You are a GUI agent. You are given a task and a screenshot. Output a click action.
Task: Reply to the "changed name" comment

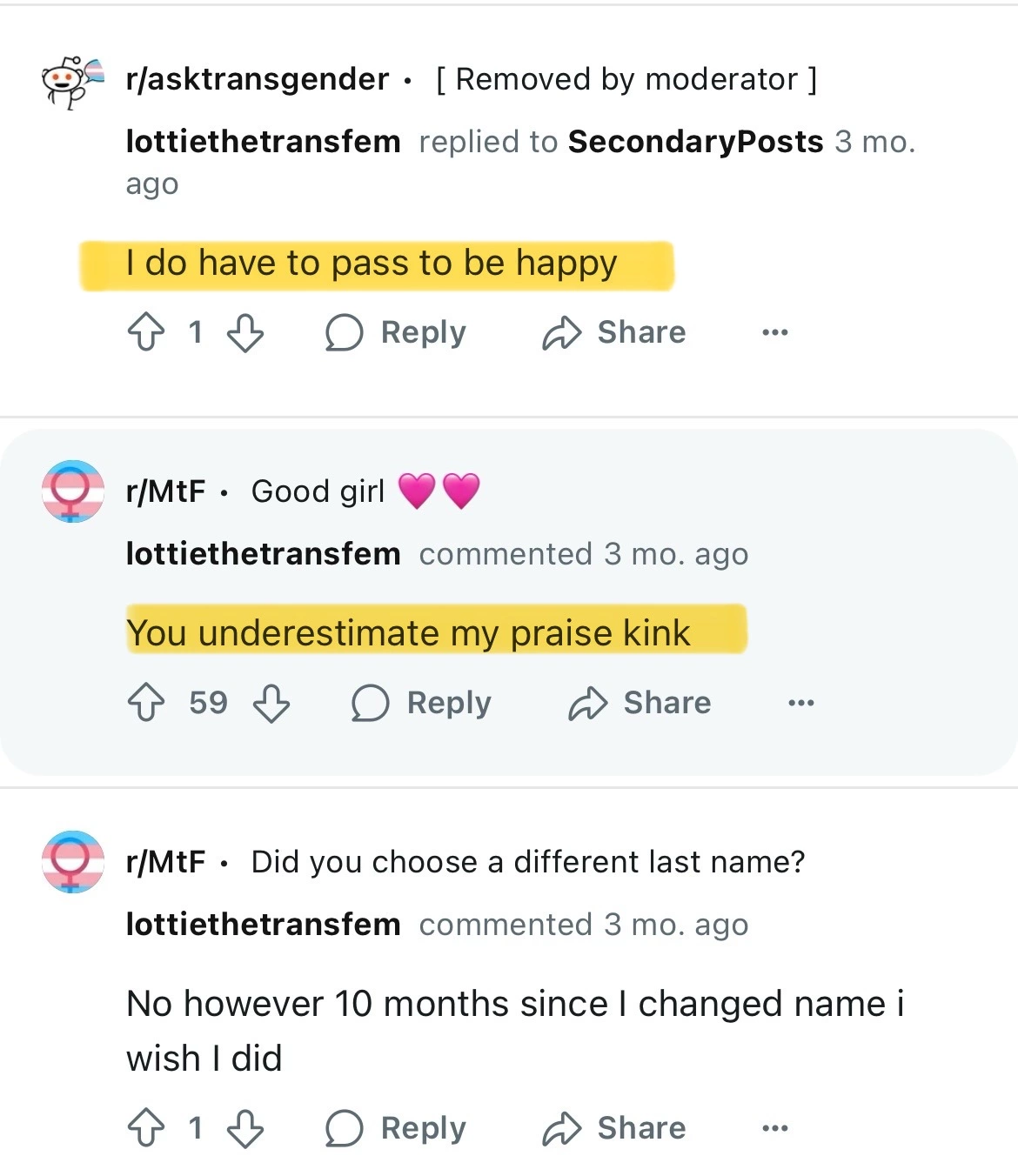coord(396,1128)
